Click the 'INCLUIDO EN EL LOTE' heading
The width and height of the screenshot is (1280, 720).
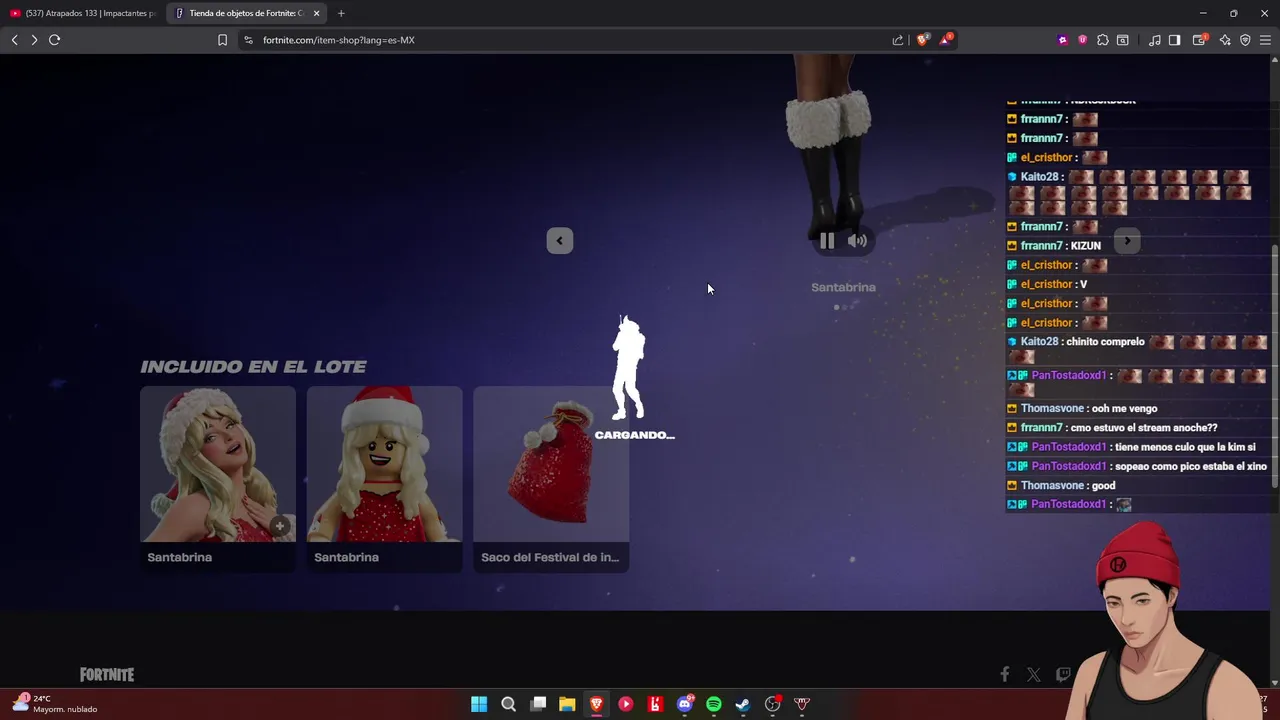pos(253,367)
